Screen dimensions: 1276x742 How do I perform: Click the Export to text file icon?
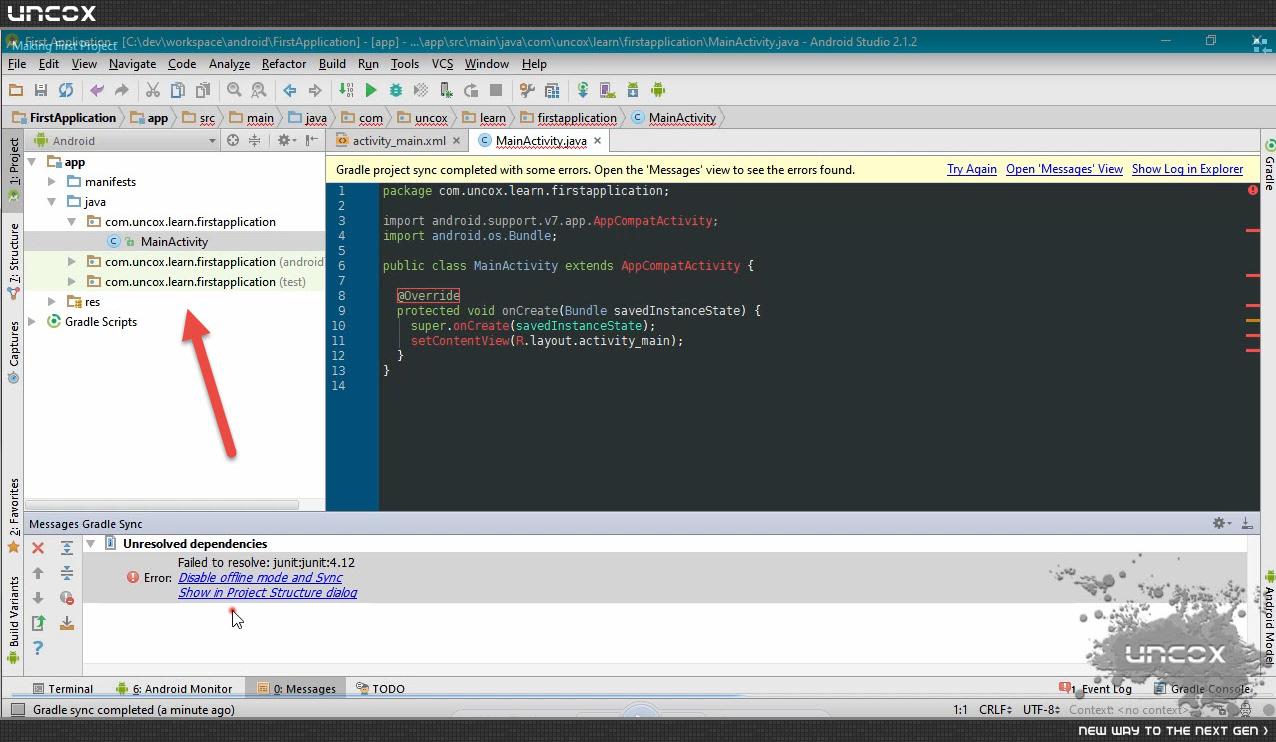coord(38,623)
